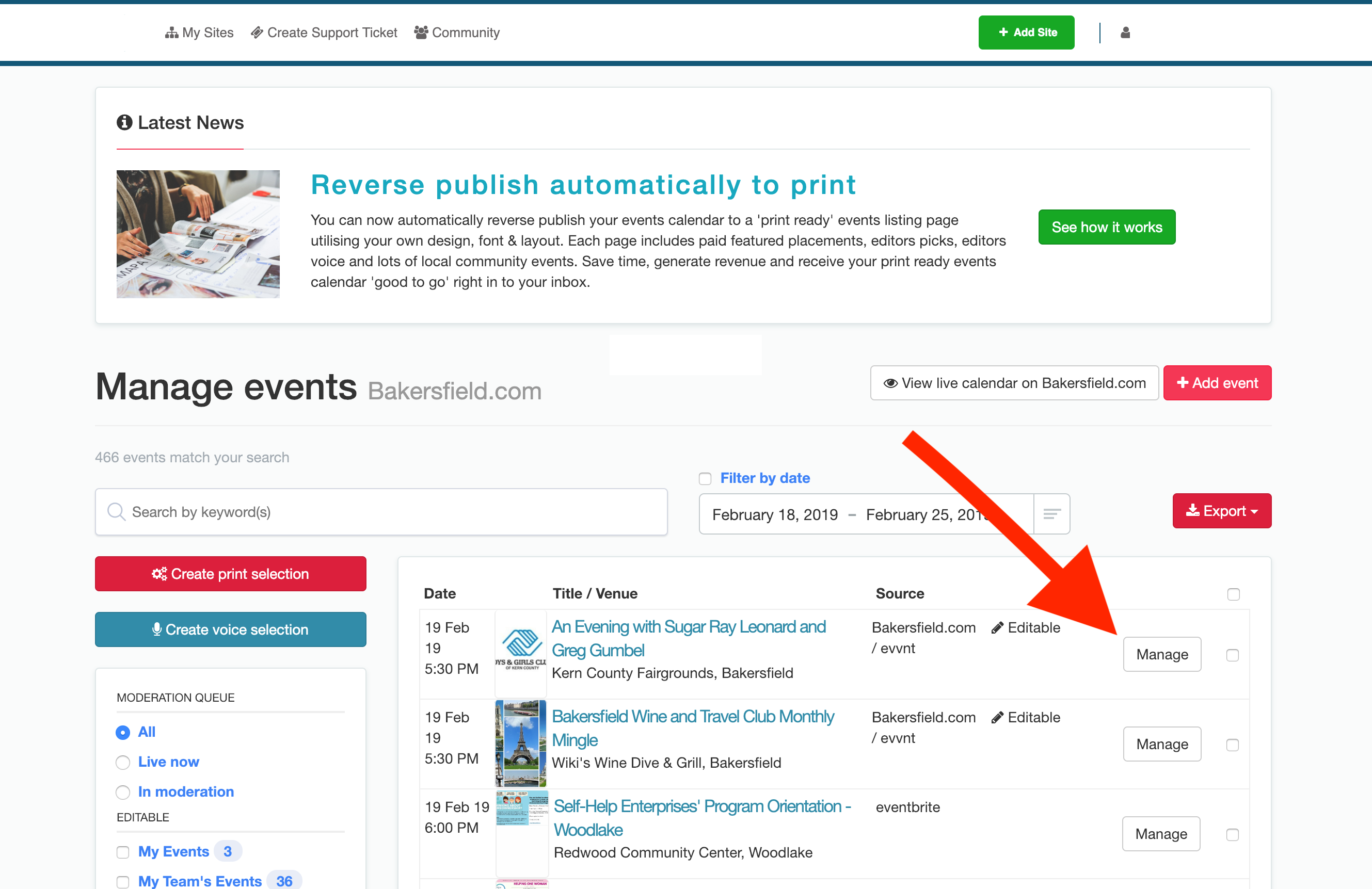Viewport: 1372px width, 889px height.
Task: Click the green Add Site button
Action: 1026,33
